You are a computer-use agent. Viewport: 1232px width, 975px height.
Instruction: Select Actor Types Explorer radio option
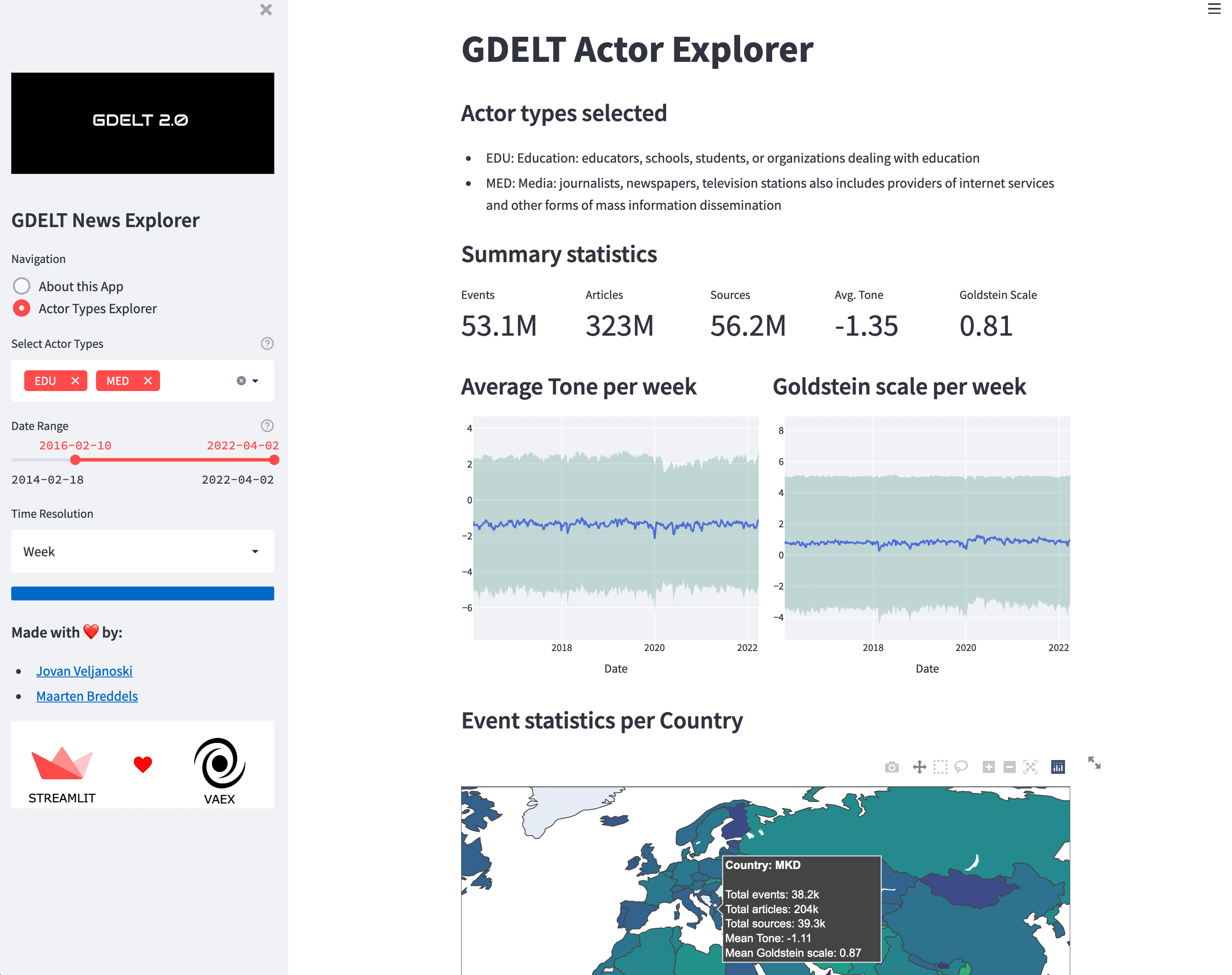click(22, 308)
